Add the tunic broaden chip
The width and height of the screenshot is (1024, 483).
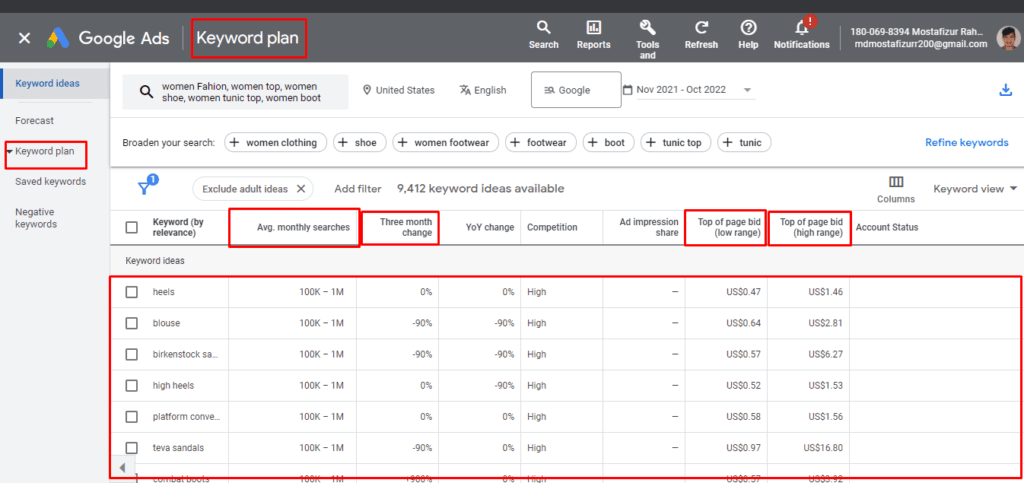pyautogui.click(x=744, y=142)
